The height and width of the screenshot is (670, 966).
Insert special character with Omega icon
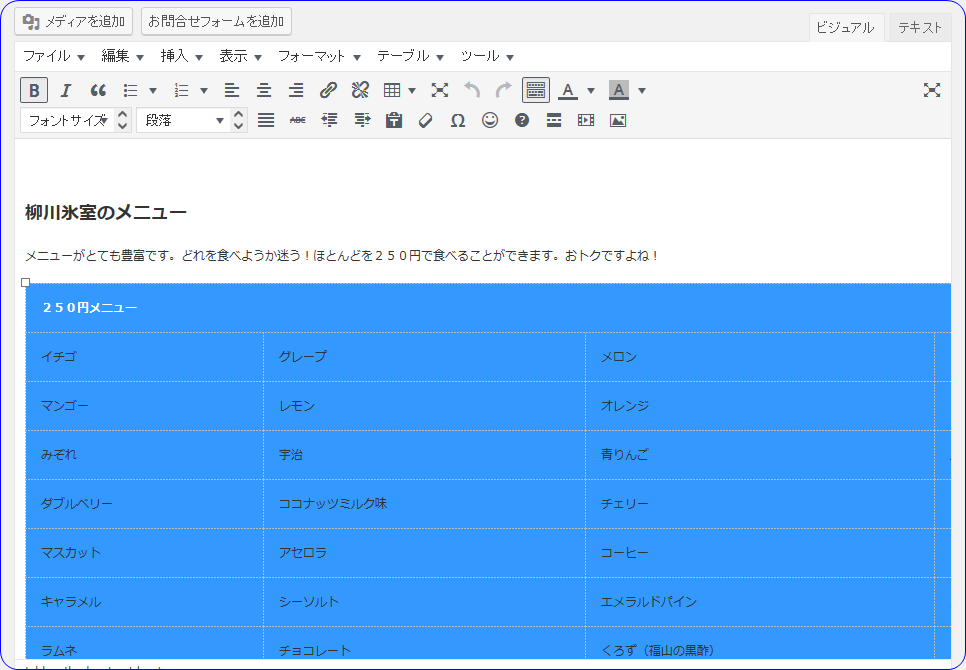coord(458,120)
